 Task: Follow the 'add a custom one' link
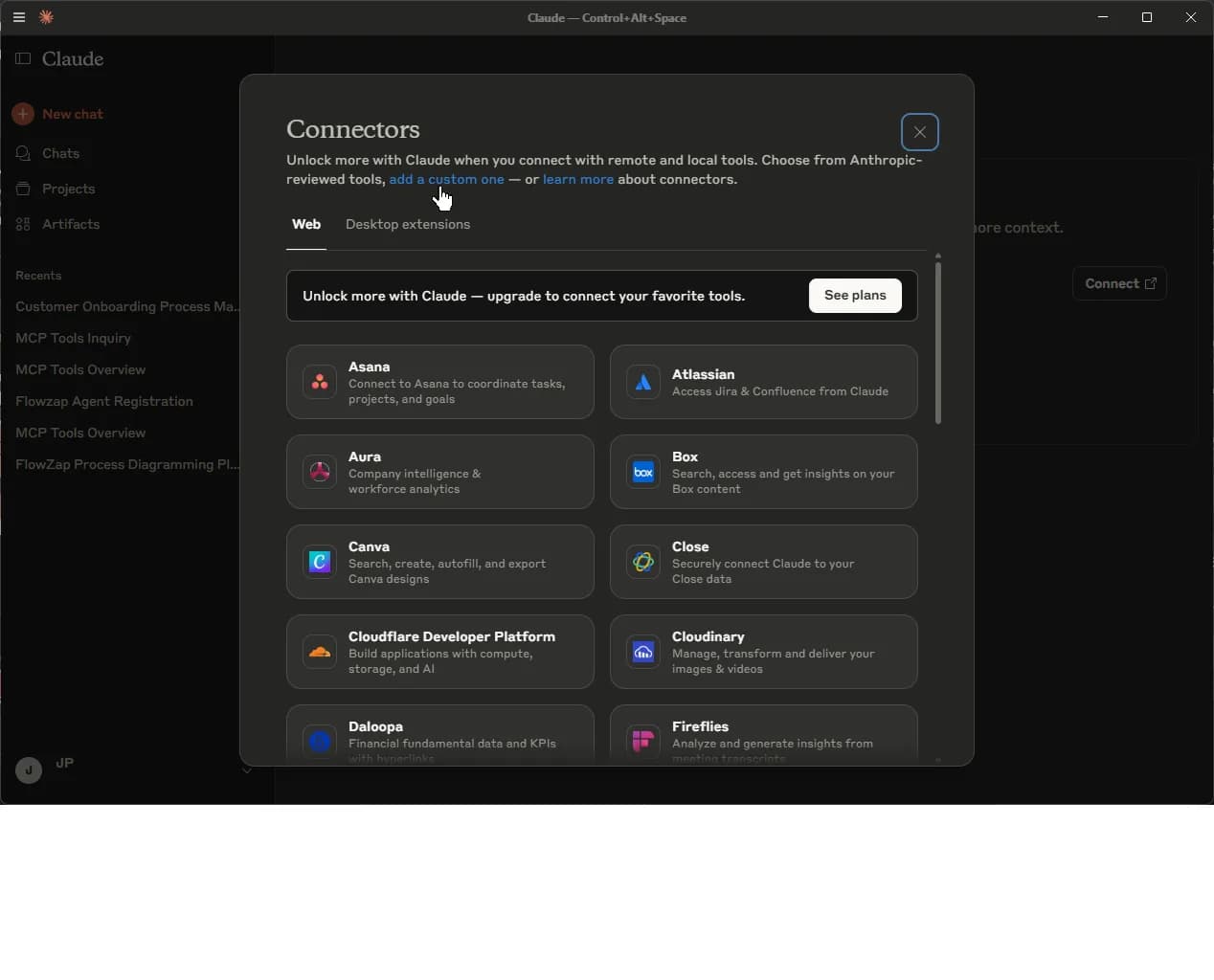point(446,179)
